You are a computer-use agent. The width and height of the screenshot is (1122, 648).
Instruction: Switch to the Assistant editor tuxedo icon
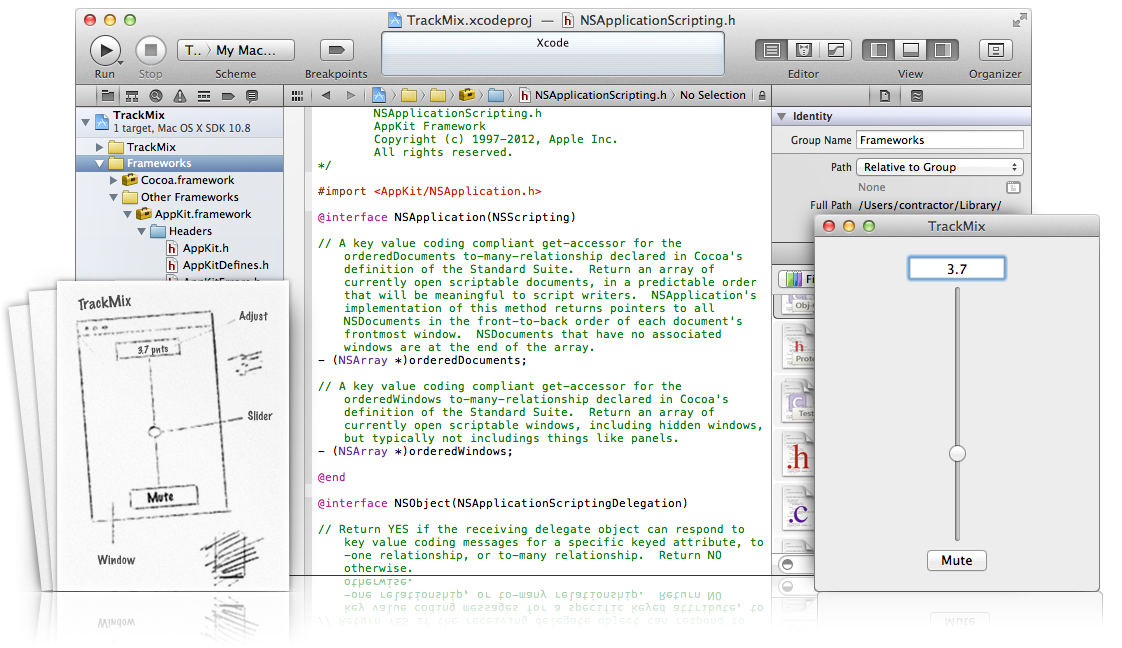coord(804,50)
